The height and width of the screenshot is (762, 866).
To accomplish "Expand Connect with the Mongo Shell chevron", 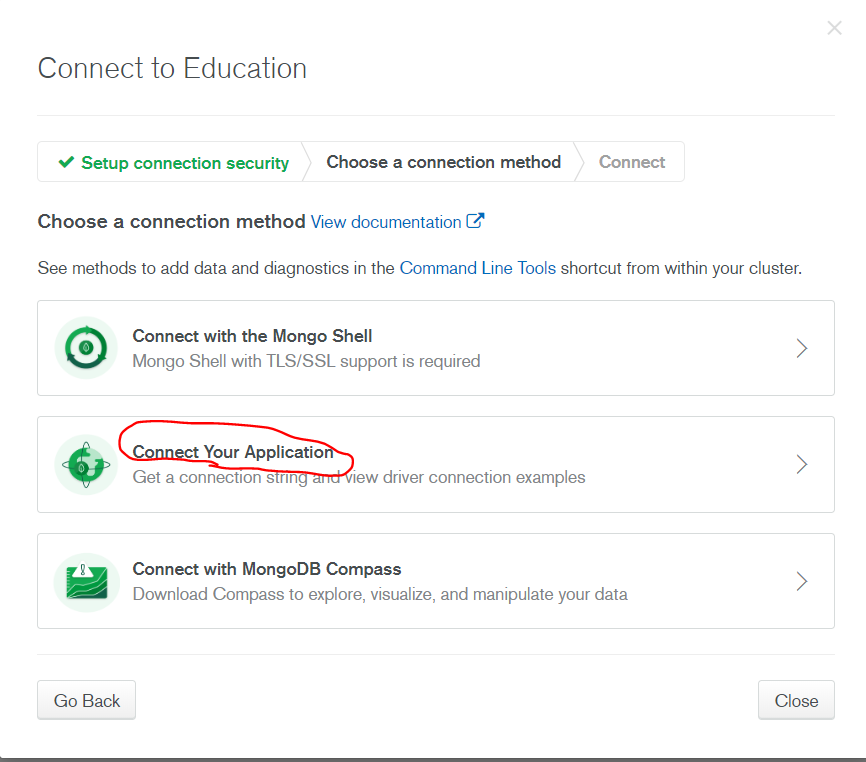I will [x=802, y=348].
